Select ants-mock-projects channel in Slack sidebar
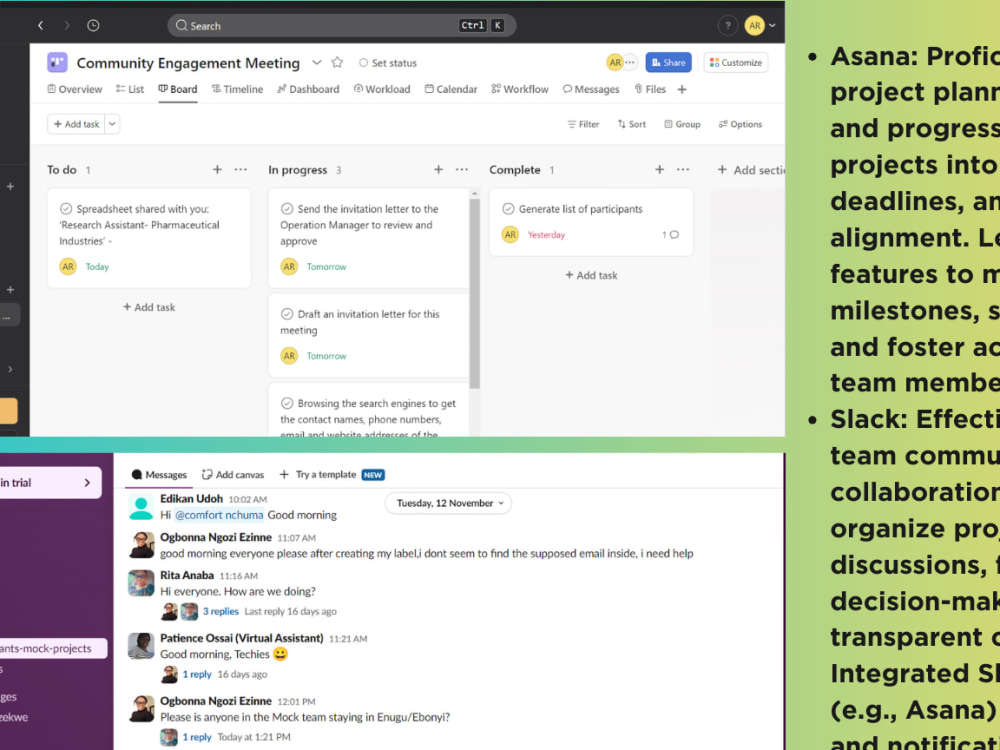 (x=54, y=648)
